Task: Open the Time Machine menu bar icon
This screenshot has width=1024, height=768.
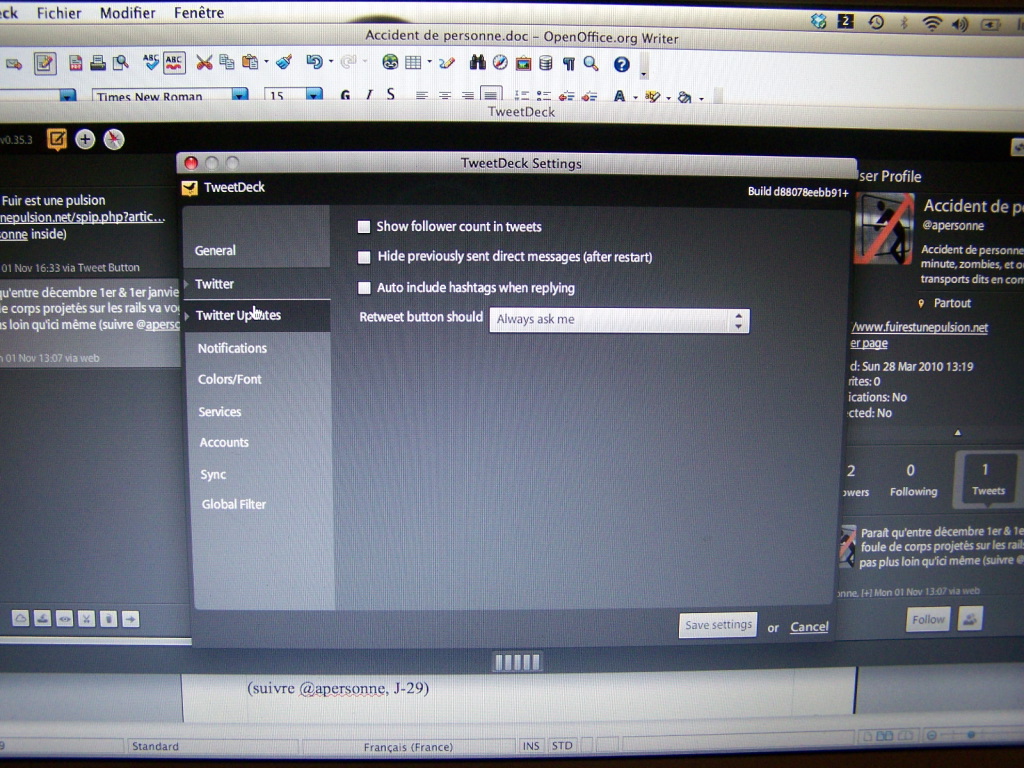Action: pos(876,22)
